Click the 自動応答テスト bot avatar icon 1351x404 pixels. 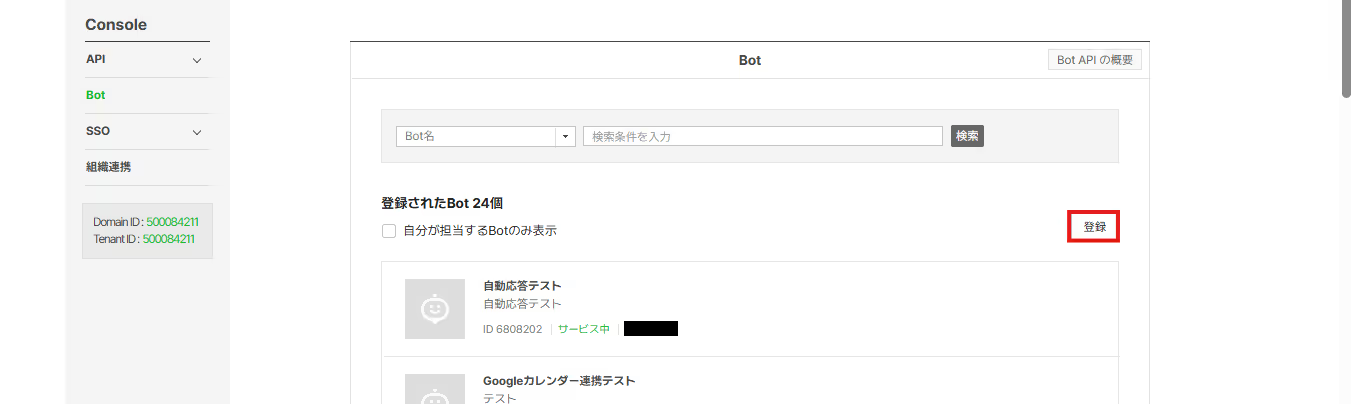click(435, 309)
